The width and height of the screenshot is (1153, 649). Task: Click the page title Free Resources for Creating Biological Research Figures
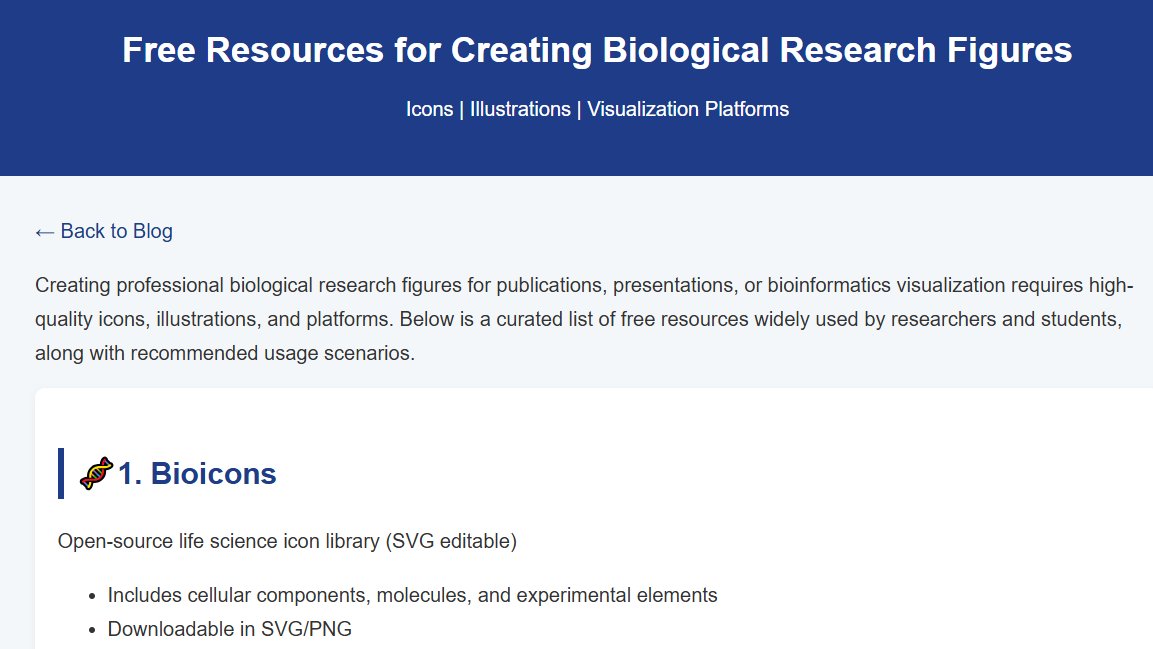[x=596, y=50]
